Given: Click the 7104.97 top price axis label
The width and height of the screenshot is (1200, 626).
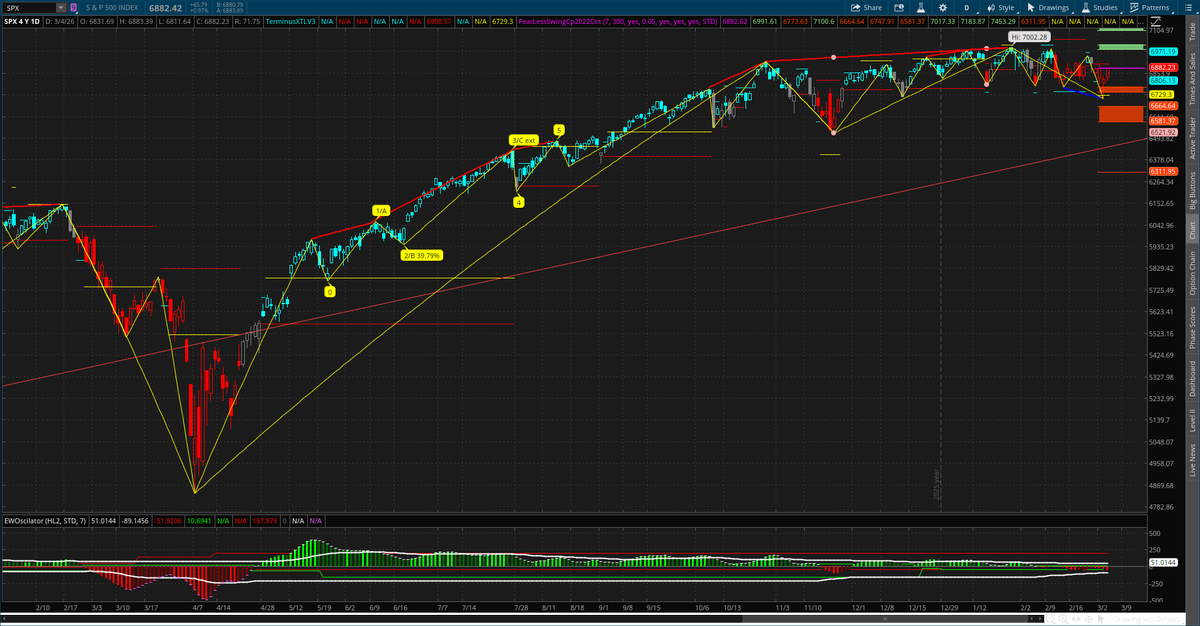Looking at the screenshot, I should 1162,30.
